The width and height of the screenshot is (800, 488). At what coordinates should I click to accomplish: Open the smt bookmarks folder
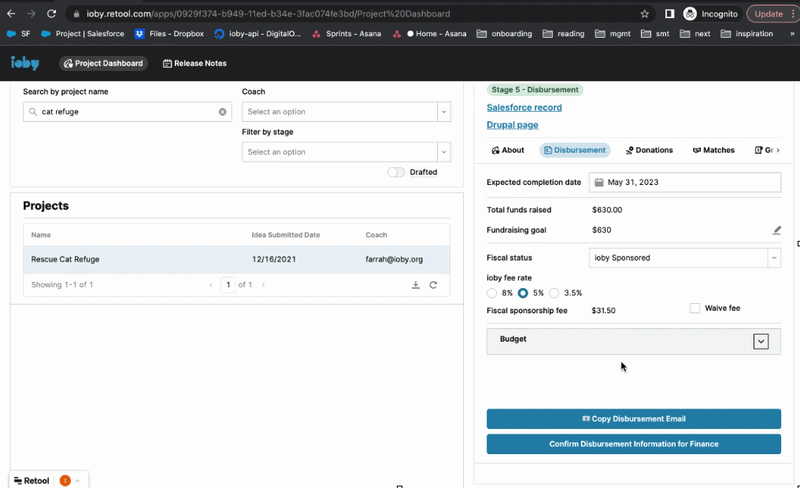pyautogui.click(x=655, y=34)
